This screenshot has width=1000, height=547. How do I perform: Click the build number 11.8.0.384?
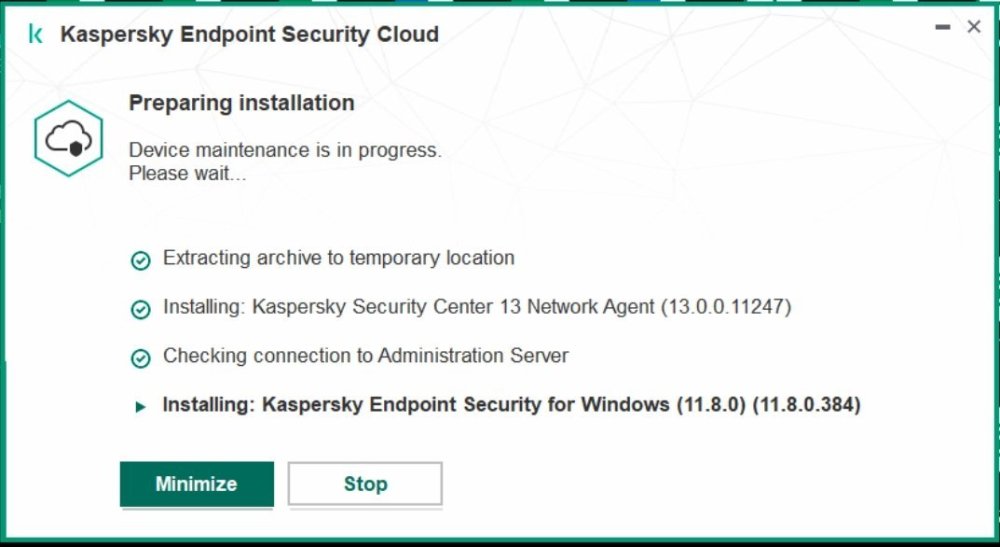806,405
